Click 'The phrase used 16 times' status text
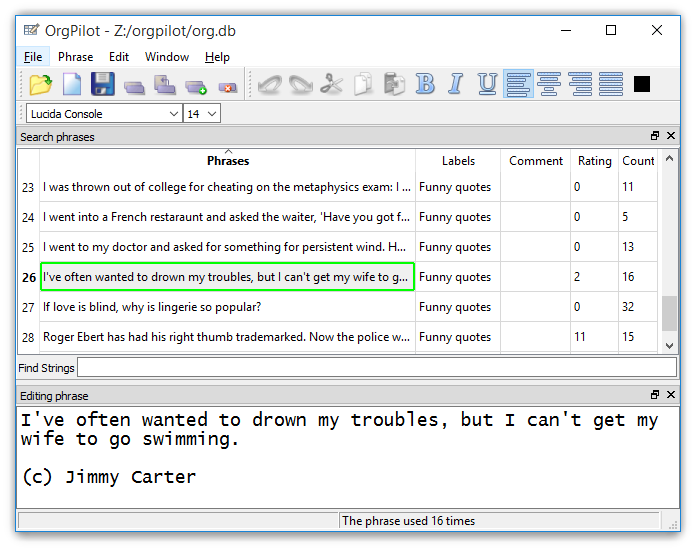The image size is (700, 550). coord(408,521)
